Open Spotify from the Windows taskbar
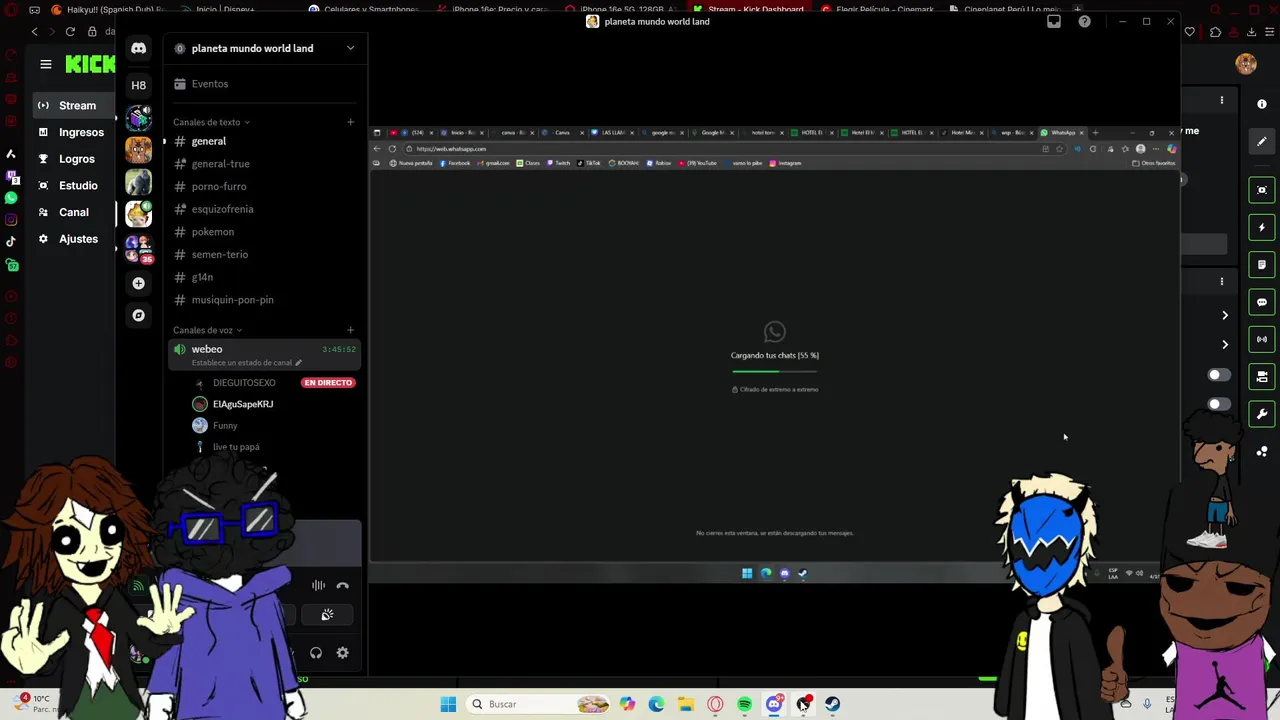Screen dimensions: 1280x720 tap(744, 704)
